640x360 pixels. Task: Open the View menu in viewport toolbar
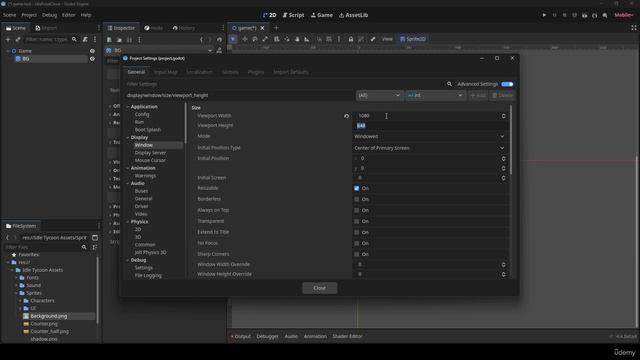(387, 39)
